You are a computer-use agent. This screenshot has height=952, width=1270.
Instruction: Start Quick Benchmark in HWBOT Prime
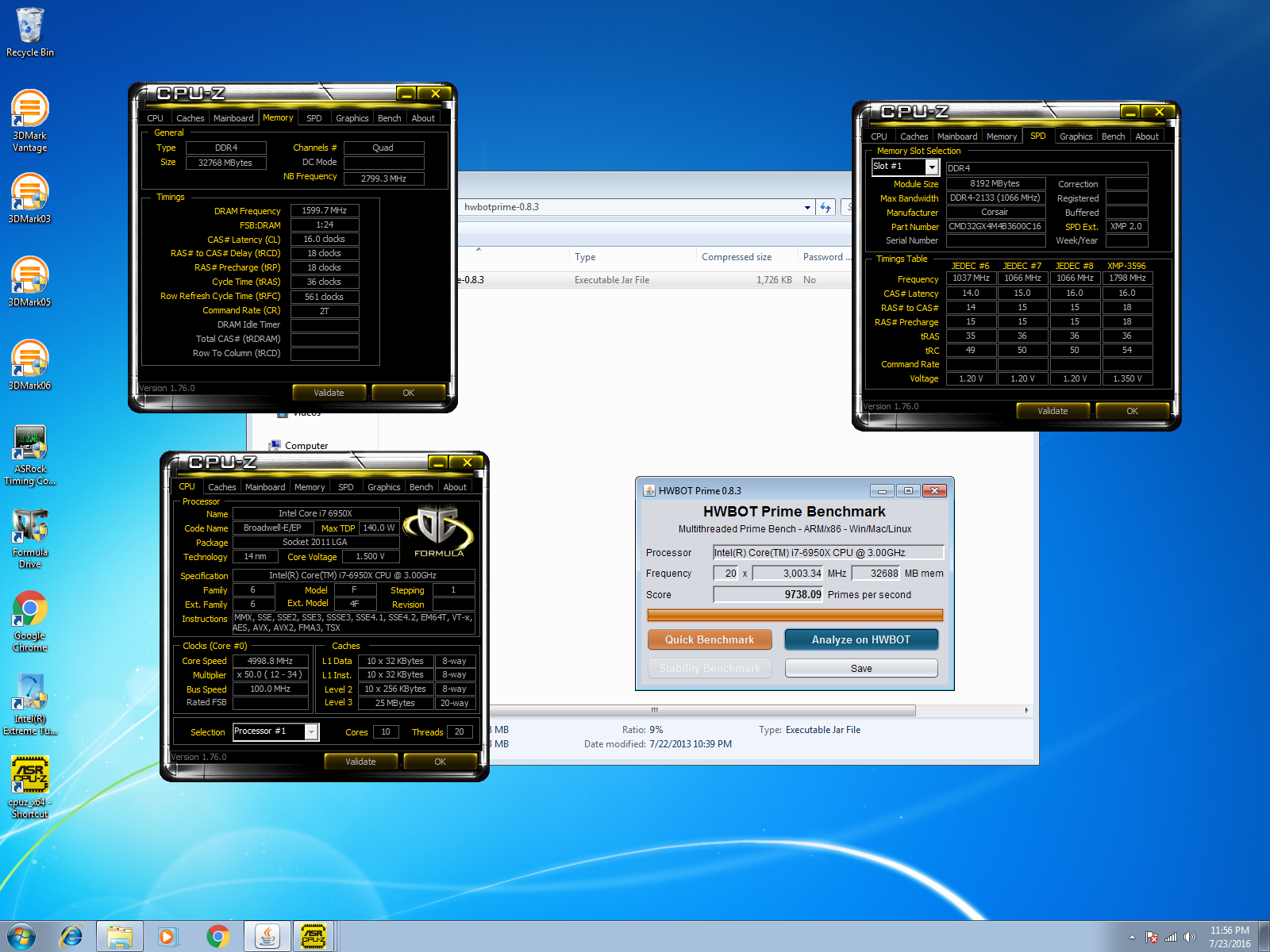[x=710, y=639]
